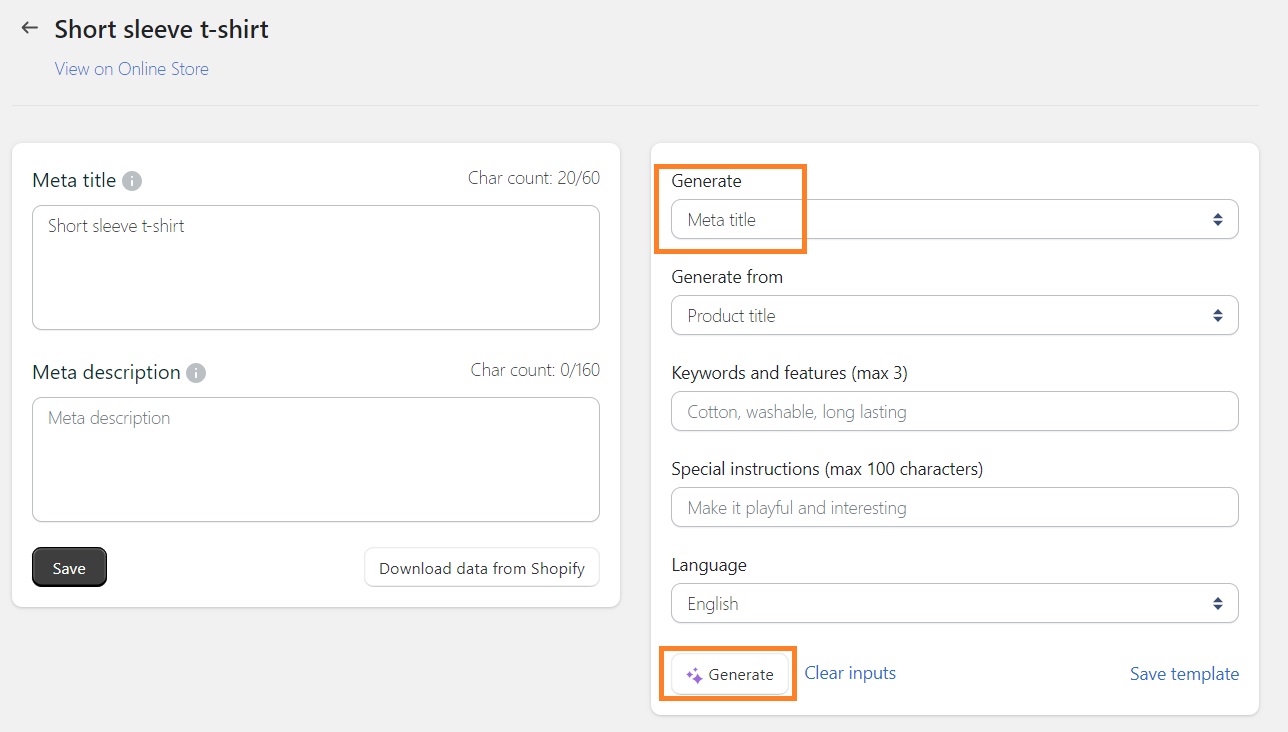The image size is (1288, 732).
Task: Click the sparkles icon on the Generate button
Action: coord(694,675)
